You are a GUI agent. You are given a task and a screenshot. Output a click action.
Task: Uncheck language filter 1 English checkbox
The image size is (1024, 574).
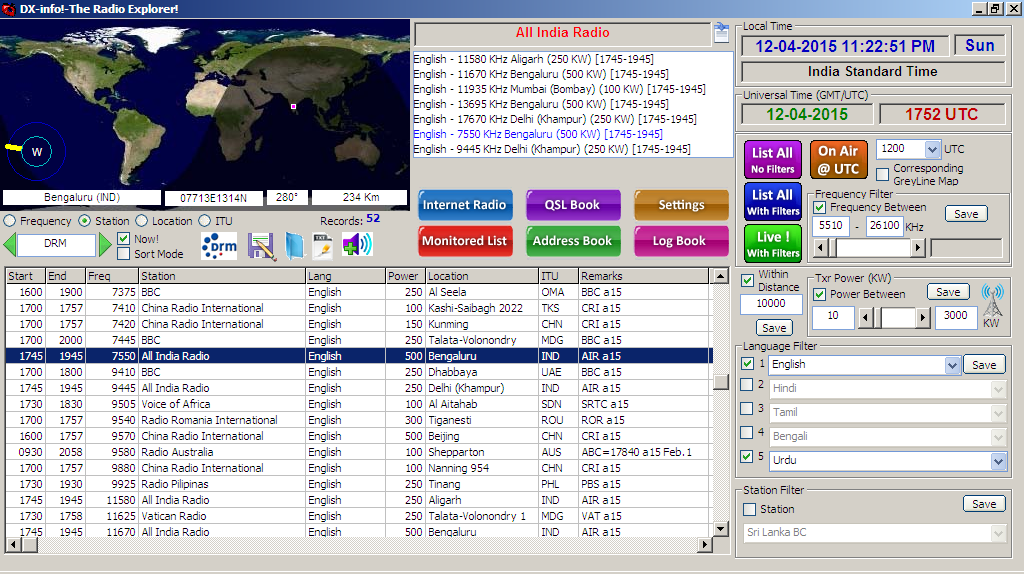coord(748,364)
